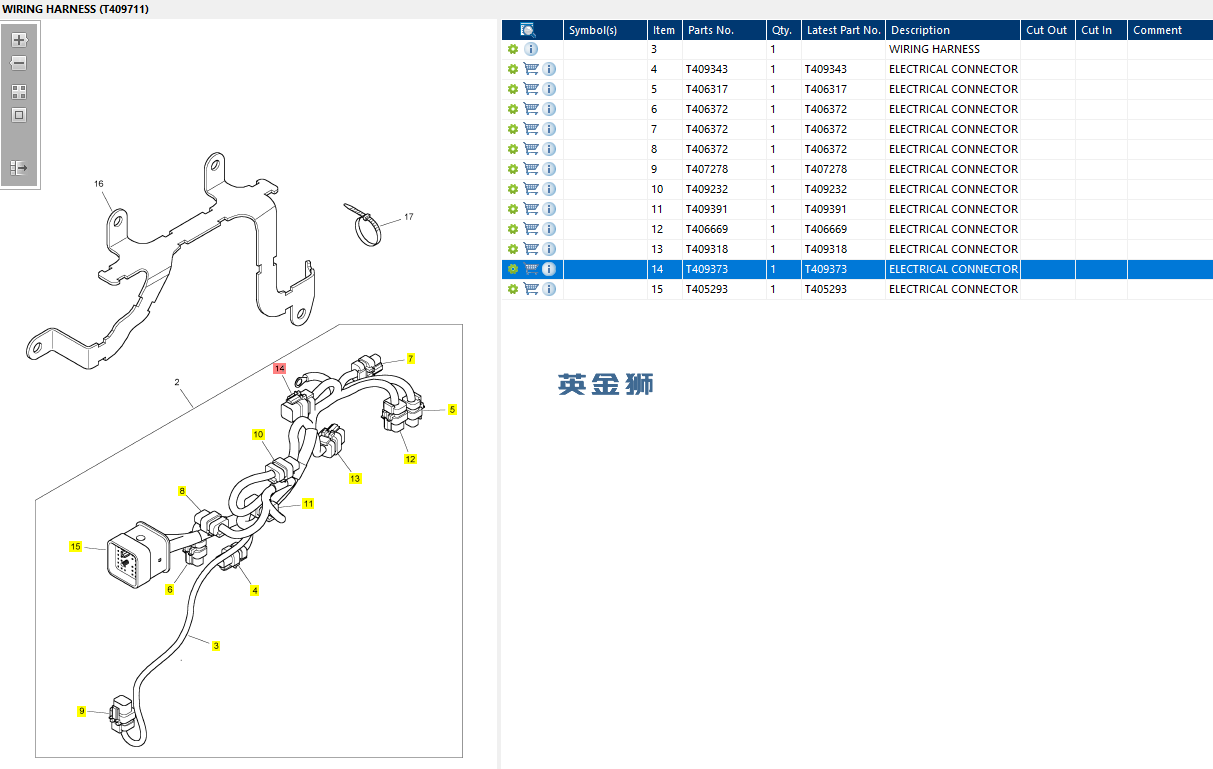The image size is (1213, 769).
Task: Click green gear icon for item 9
Action: 513,169
